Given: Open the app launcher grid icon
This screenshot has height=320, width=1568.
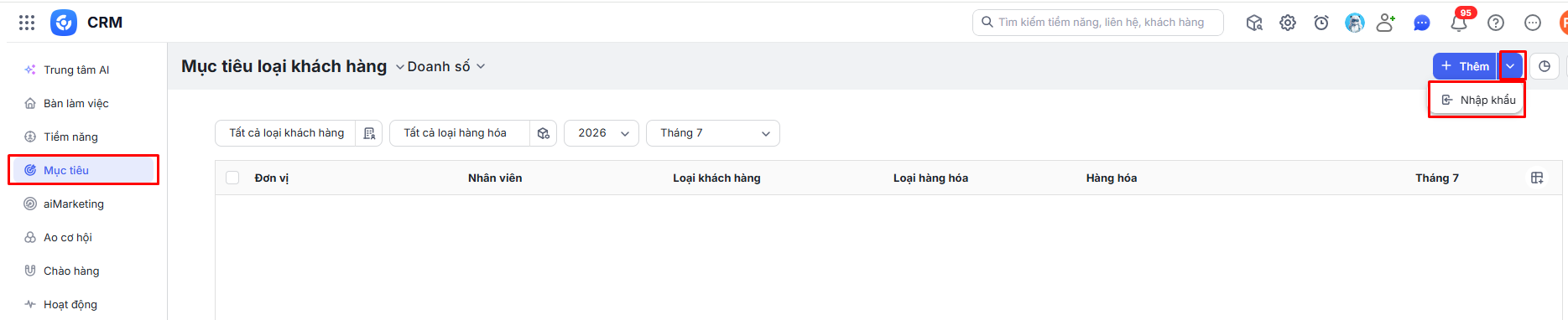Looking at the screenshot, I should [x=27, y=23].
